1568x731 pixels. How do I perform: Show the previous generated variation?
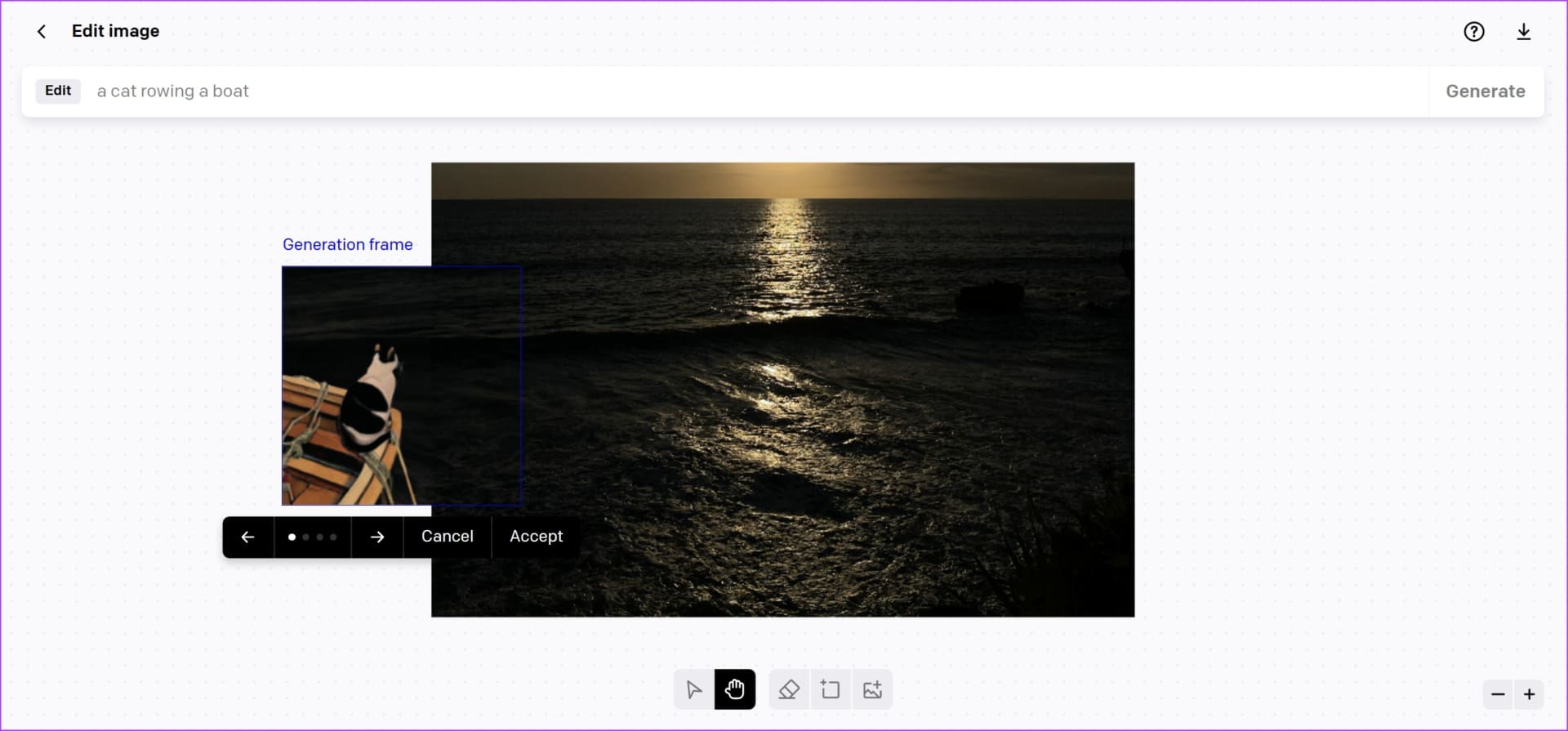[247, 537]
